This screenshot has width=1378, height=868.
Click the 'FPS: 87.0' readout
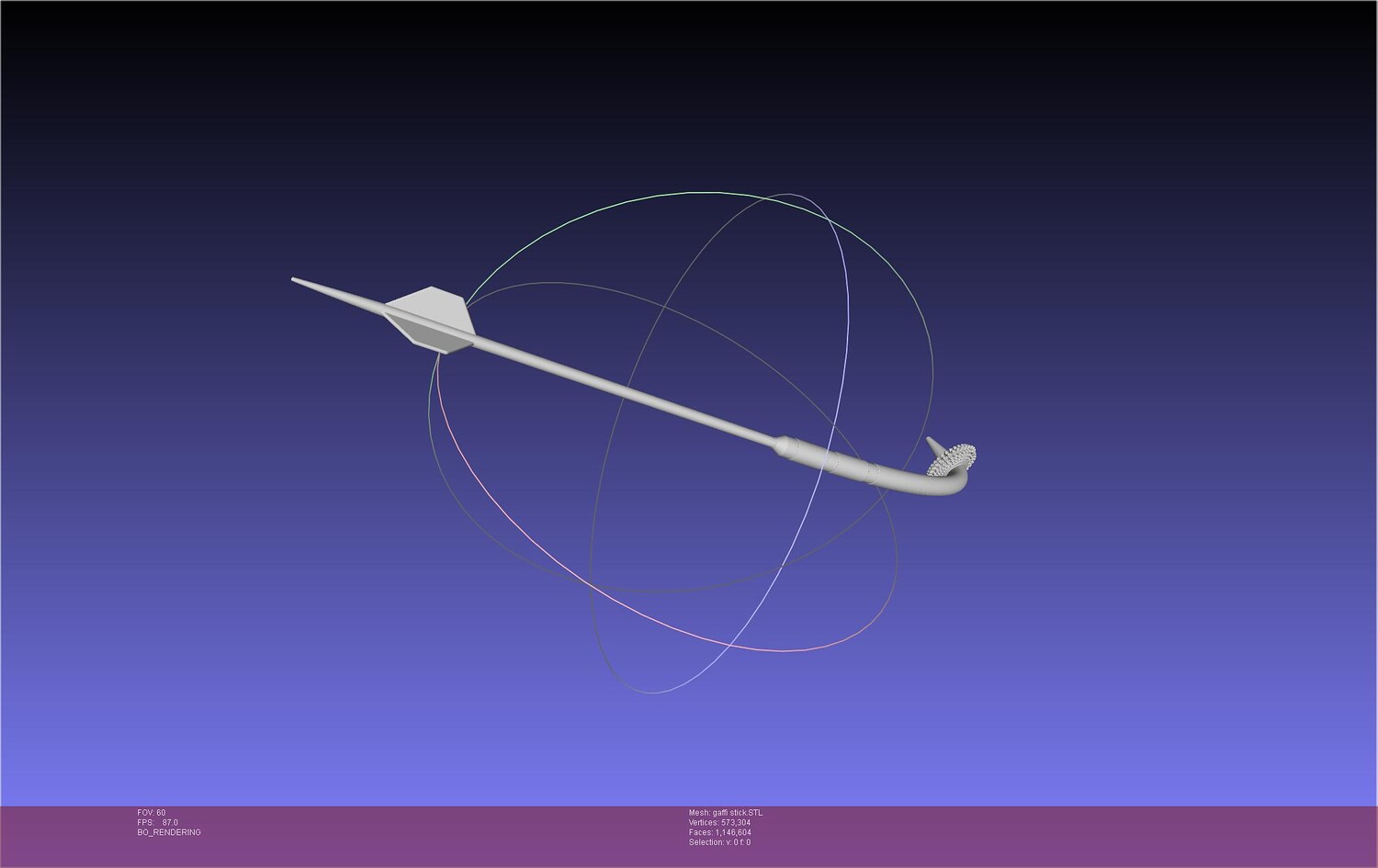tap(158, 823)
